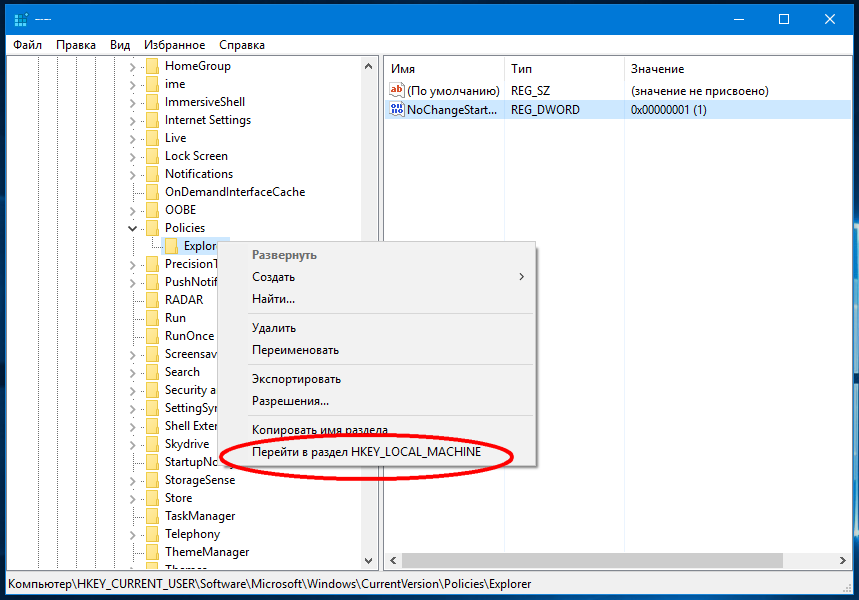Choose Перейти в раздел HKEY_LOCAL_MACHINE

(366, 452)
